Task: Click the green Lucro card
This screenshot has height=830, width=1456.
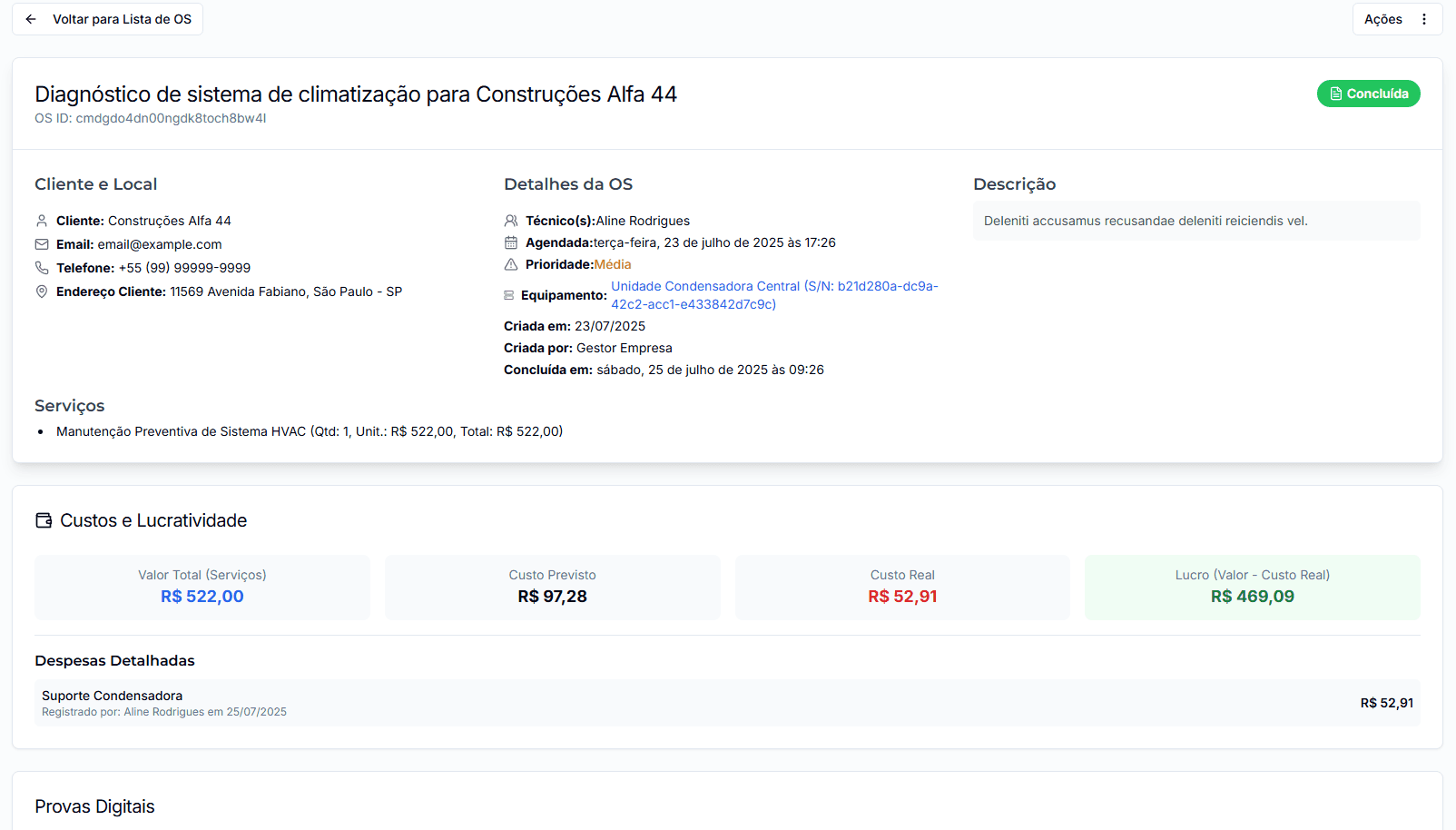Action: click(x=1252, y=587)
